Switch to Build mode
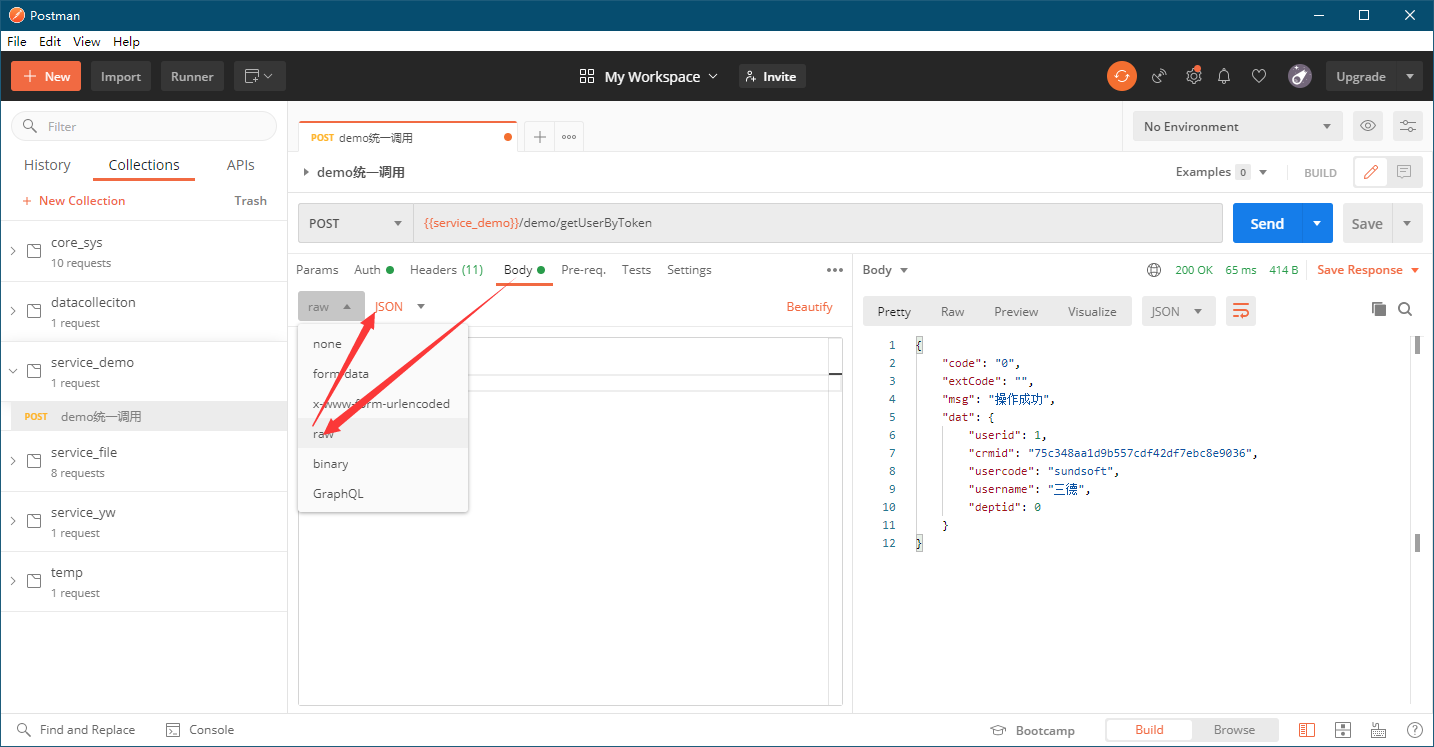This screenshot has height=747, width=1434. click(1149, 730)
